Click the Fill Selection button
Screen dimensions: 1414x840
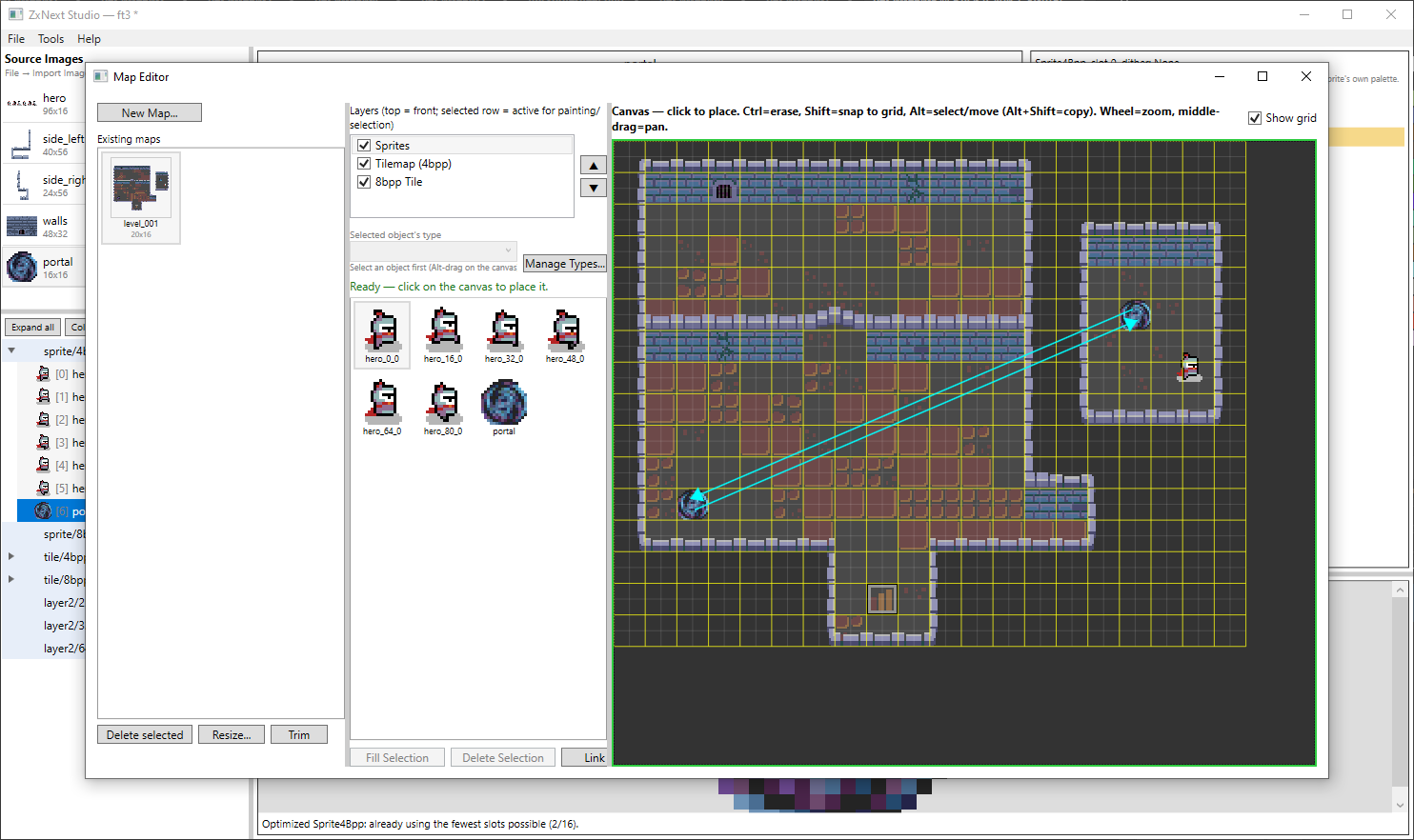[397, 757]
